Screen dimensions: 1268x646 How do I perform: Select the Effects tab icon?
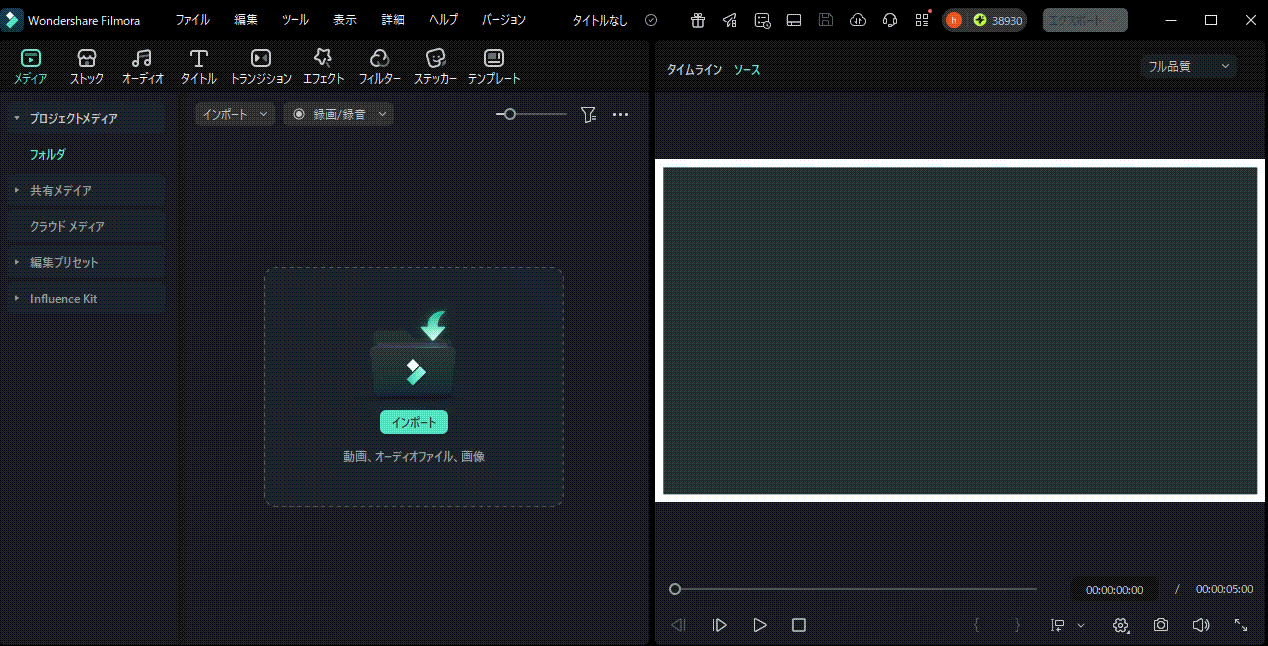tap(323, 60)
